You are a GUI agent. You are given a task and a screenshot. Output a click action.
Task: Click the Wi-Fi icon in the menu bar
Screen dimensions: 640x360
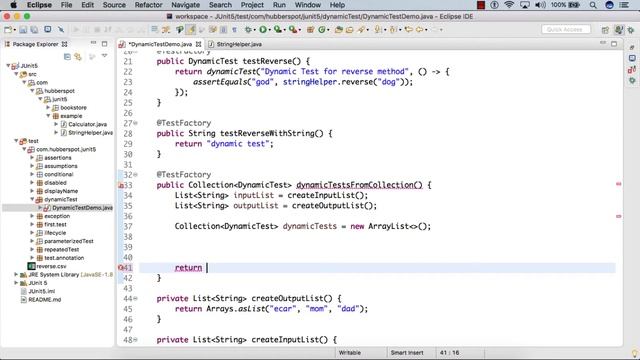coord(509,5)
